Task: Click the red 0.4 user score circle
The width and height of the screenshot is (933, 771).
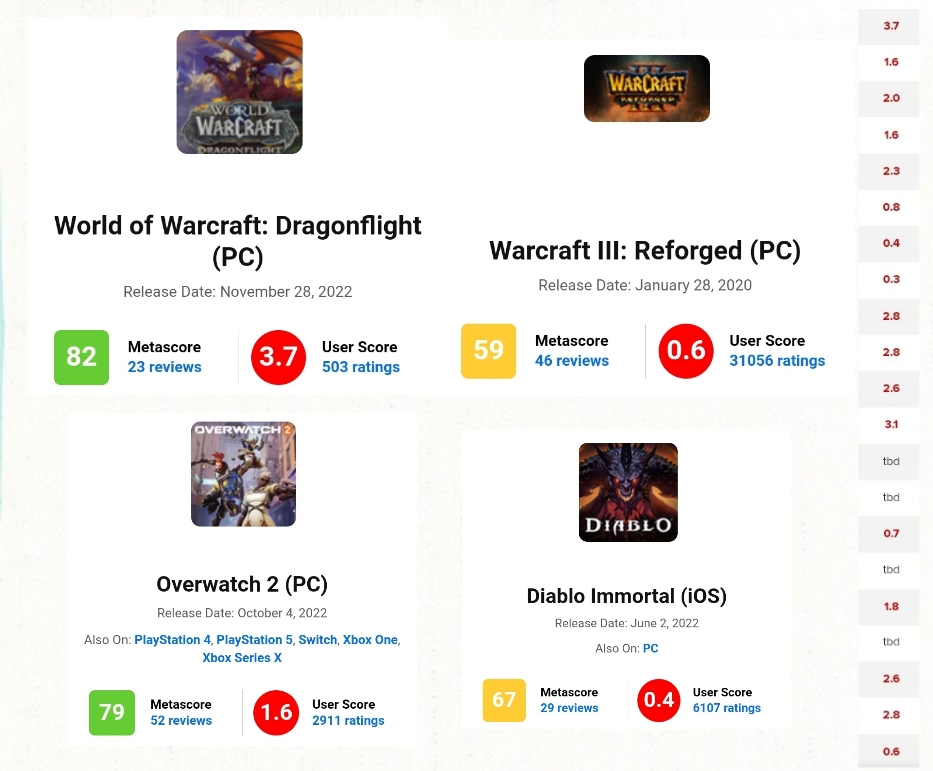Action: tap(659, 700)
